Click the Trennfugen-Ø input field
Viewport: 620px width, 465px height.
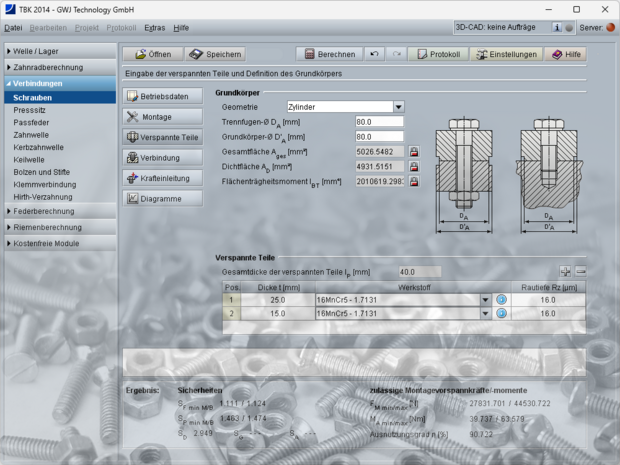pyautogui.click(x=379, y=122)
